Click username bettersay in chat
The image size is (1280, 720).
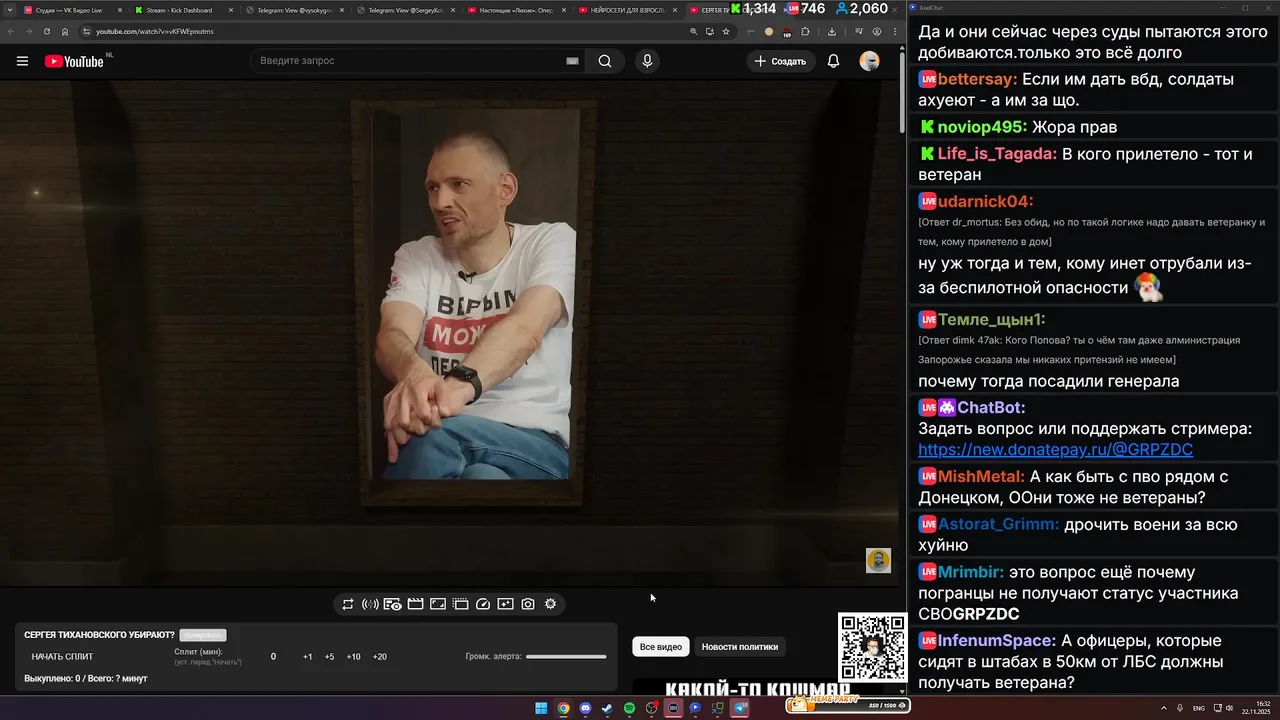[x=977, y=79]
